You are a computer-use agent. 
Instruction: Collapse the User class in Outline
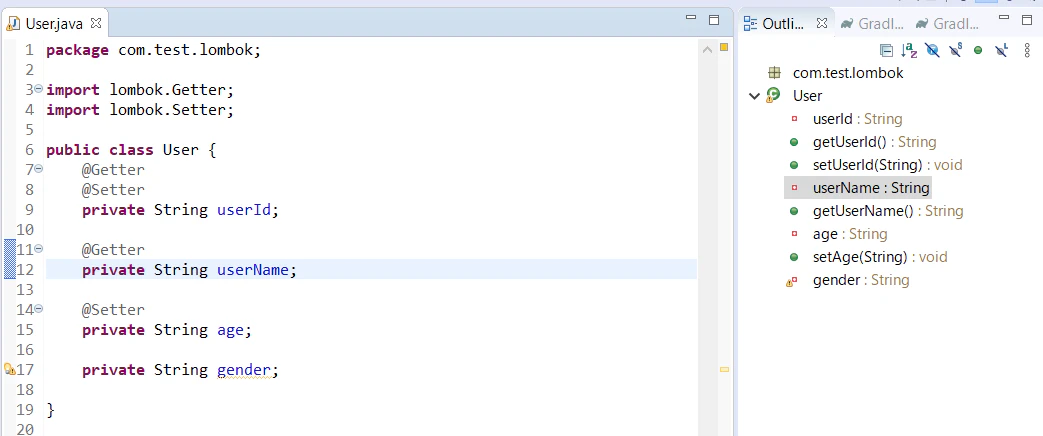coord(754,96)
